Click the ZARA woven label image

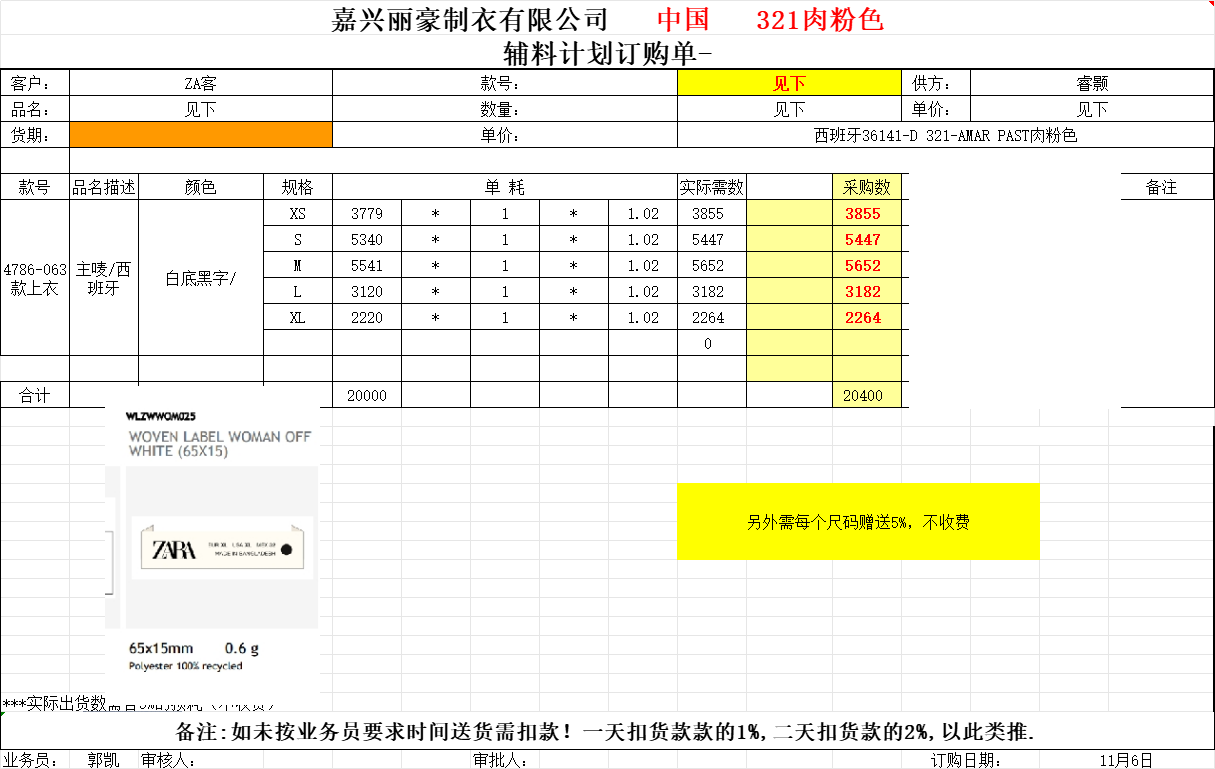[x=212, y=548]
